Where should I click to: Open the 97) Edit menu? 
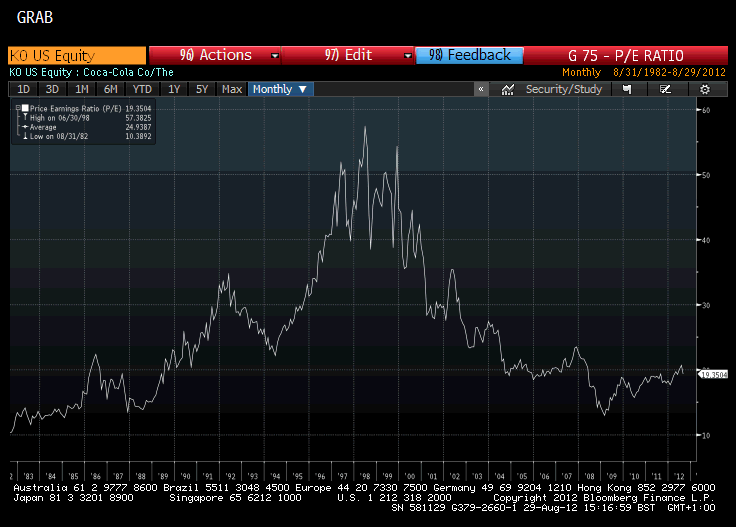pyautogui.click(x=348, y=55)
